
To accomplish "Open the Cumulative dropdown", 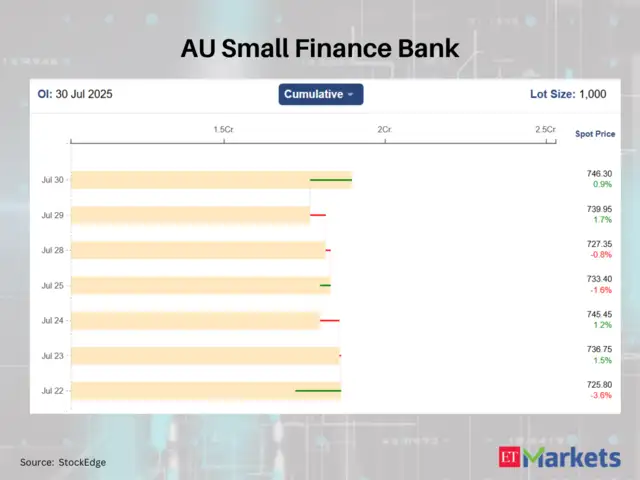I will [x=320, y=94].
